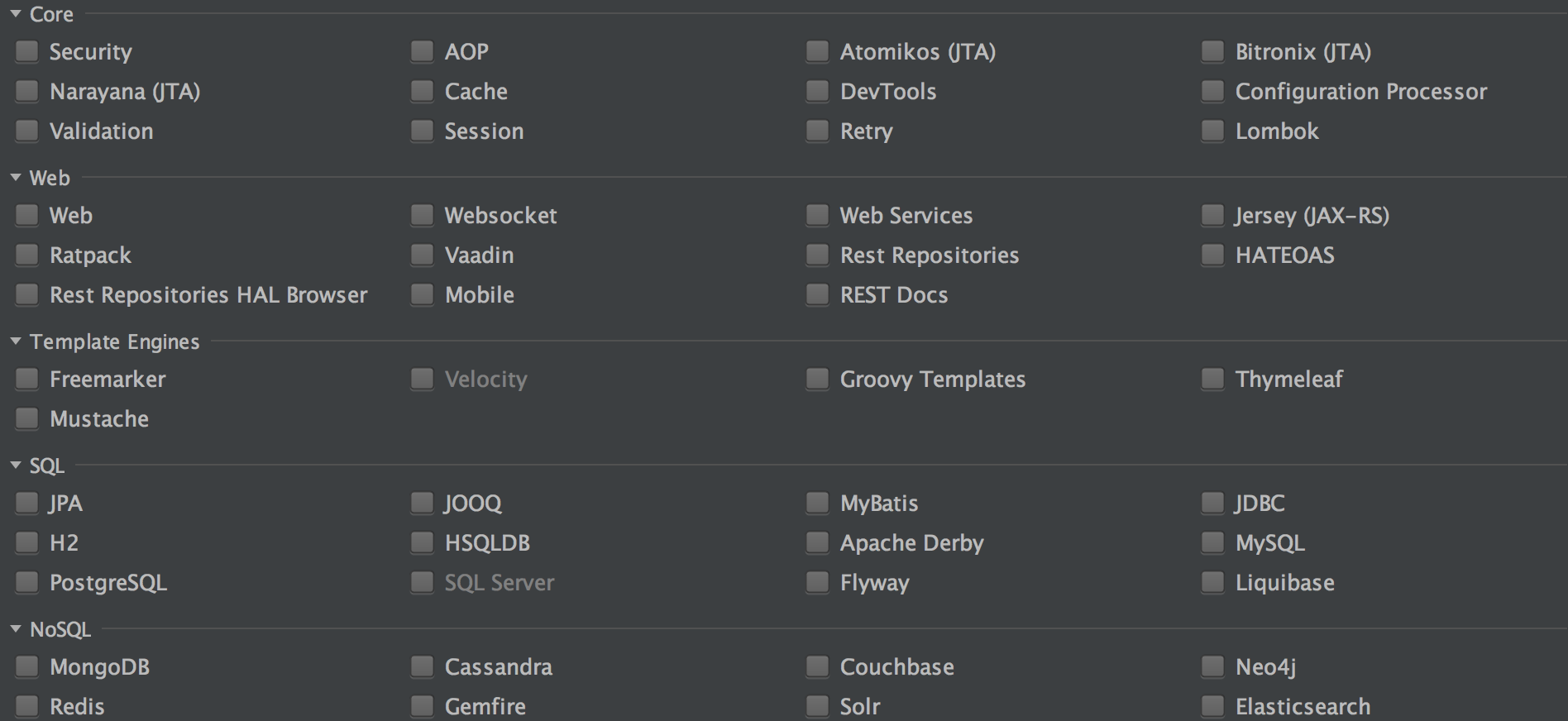Click the Configuration Processor label

coord(1360,92)
